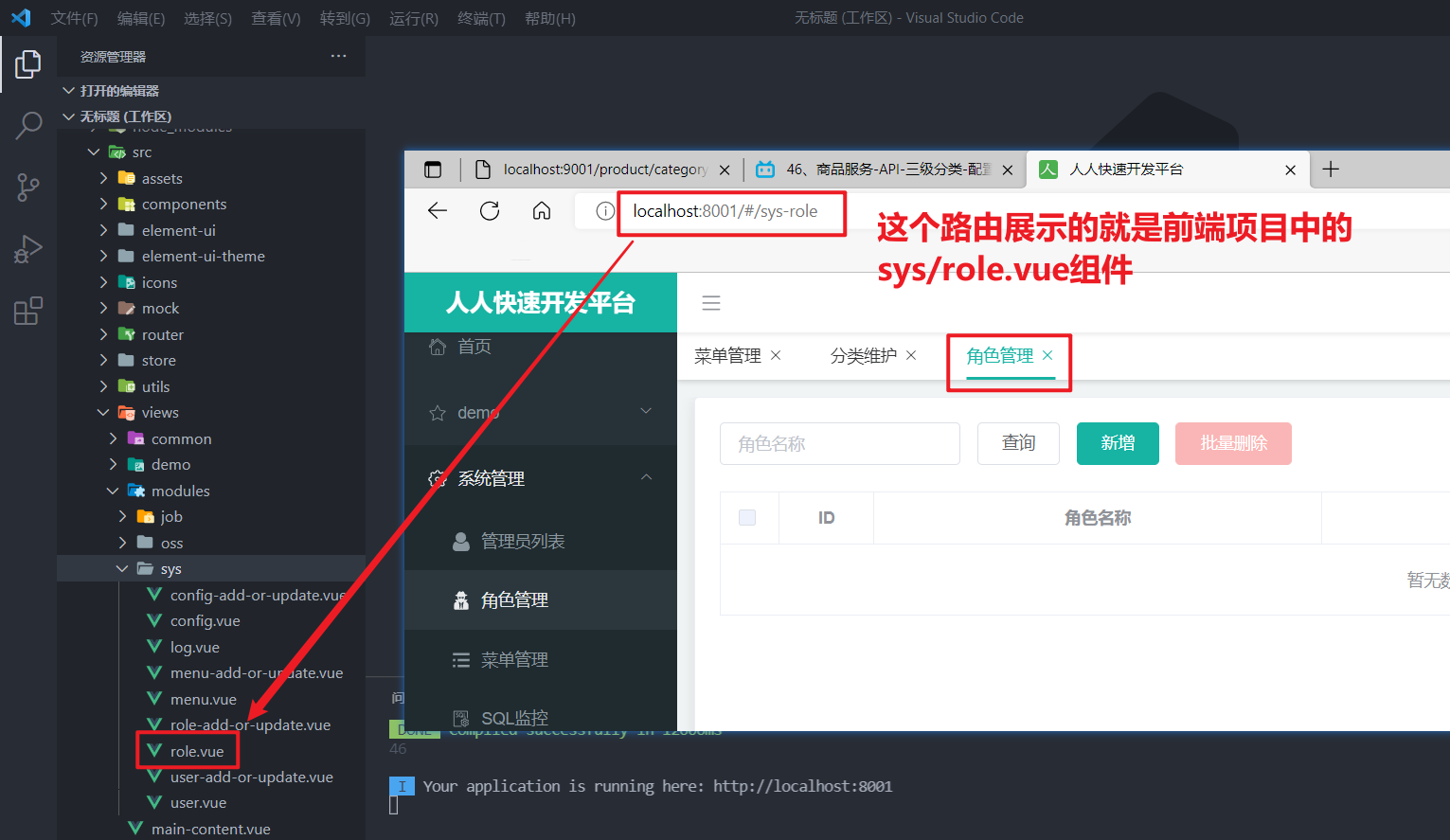Open user.vue file
Viewport: 1450px width, 840px height.
point(198,803)
